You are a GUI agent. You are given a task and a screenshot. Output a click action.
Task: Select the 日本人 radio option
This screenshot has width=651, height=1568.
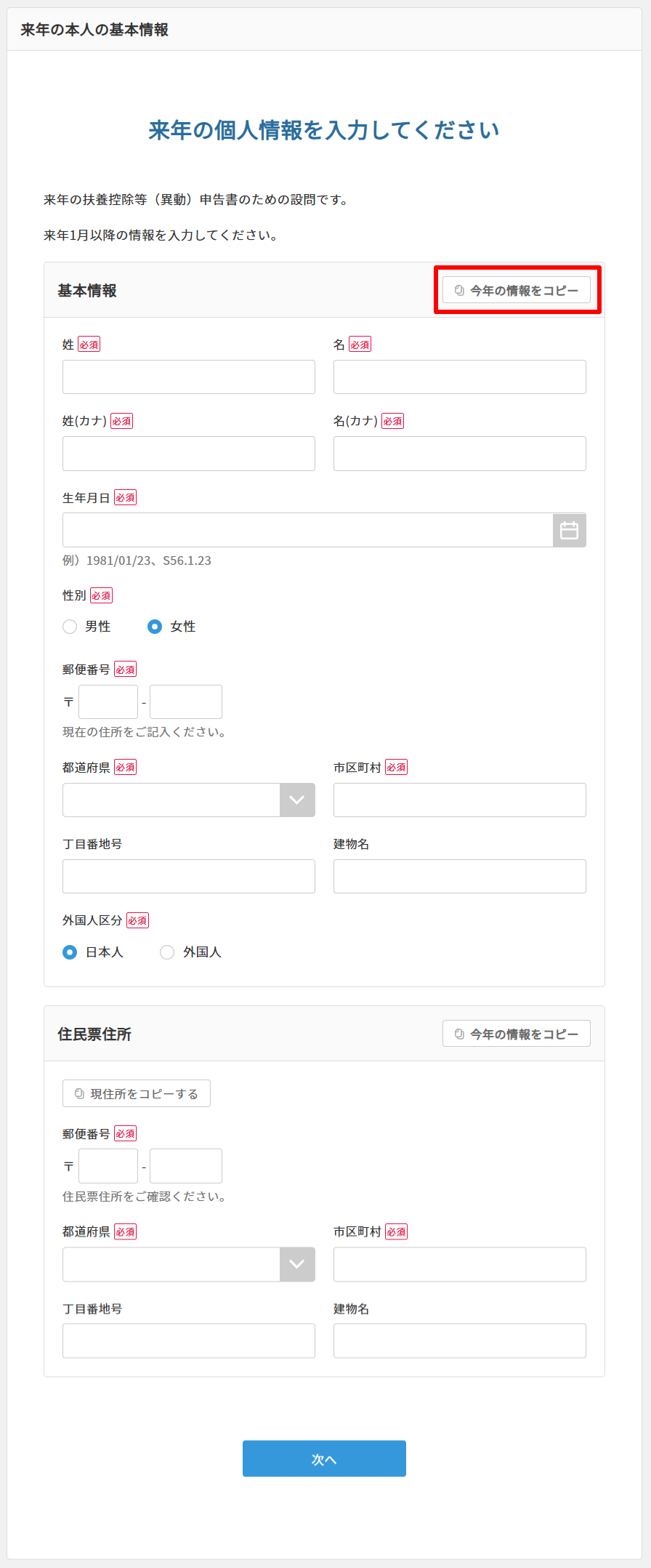70,952
